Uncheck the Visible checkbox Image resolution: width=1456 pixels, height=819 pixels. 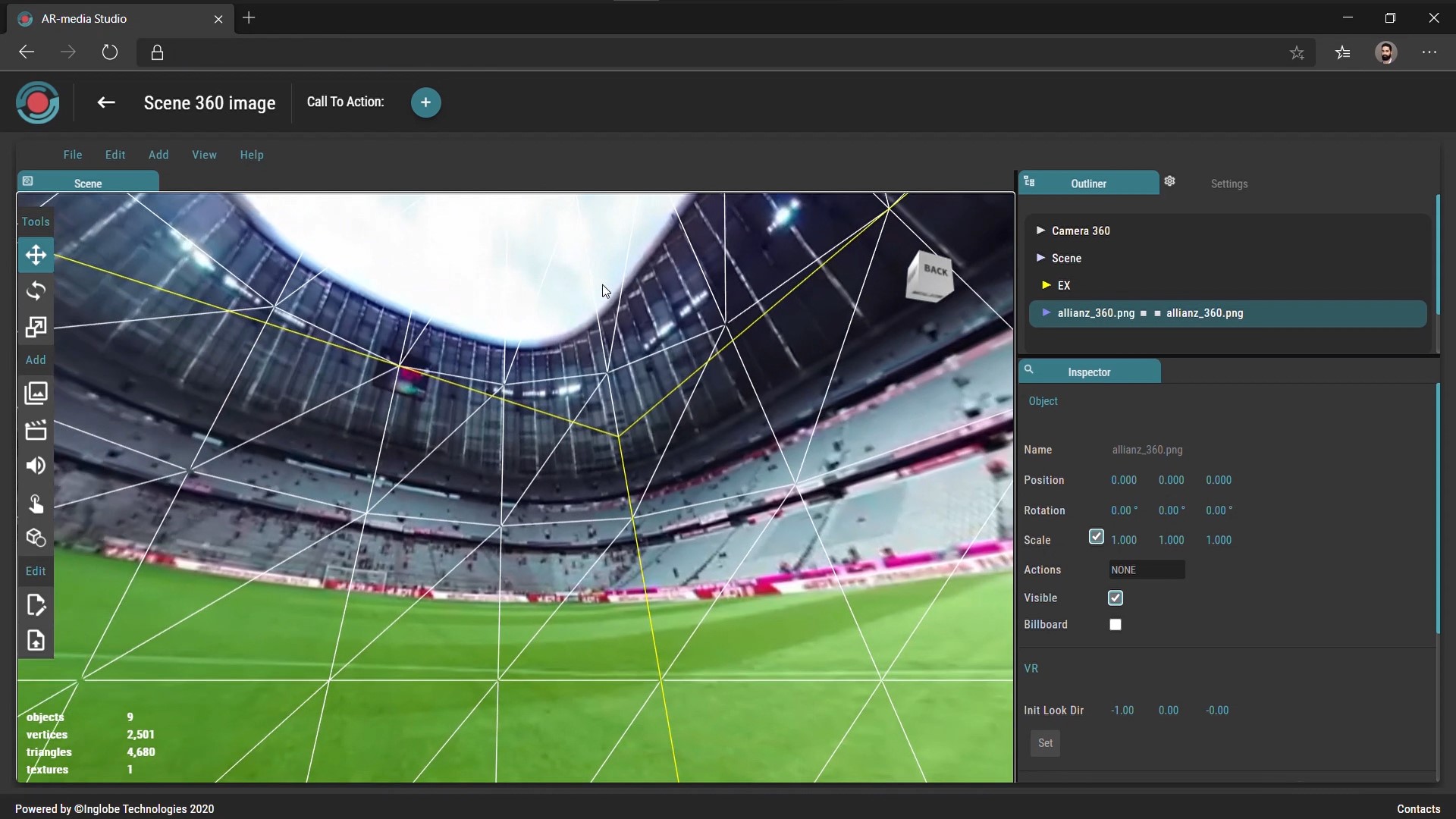click(1115, 598)
